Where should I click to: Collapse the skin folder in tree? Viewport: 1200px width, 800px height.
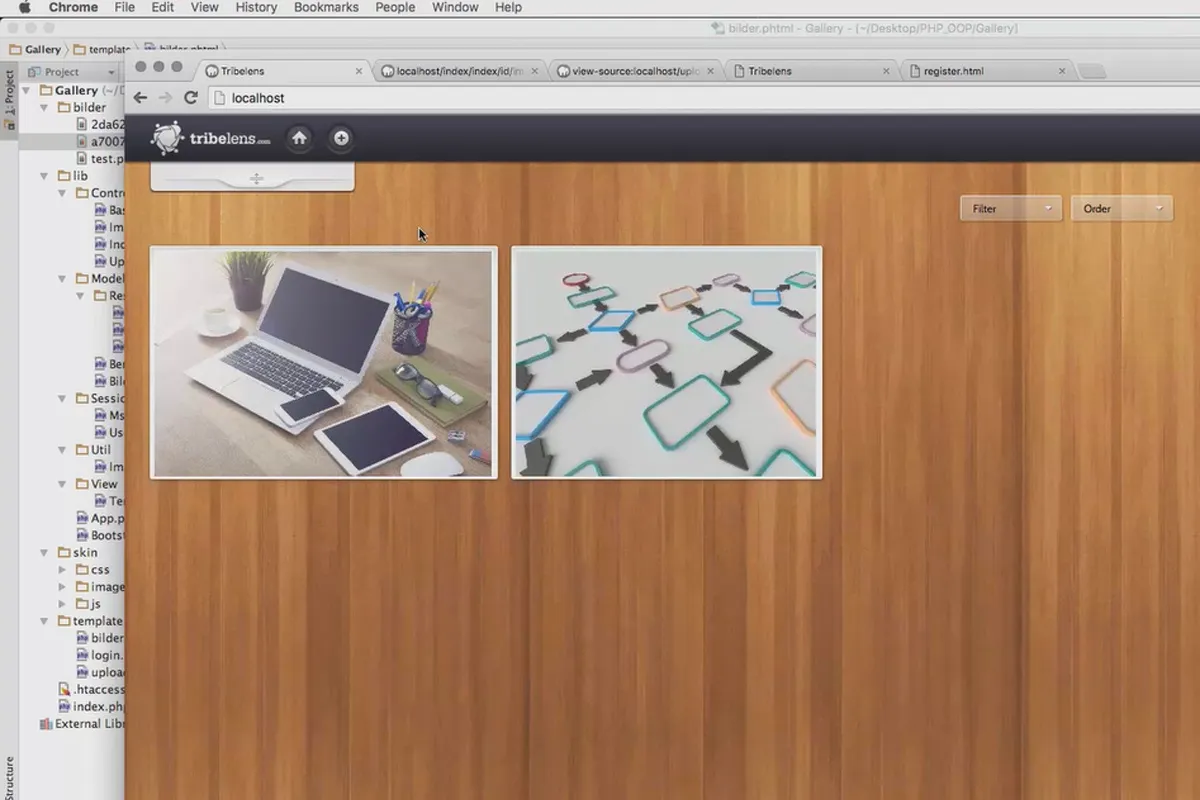click(43, 552)
